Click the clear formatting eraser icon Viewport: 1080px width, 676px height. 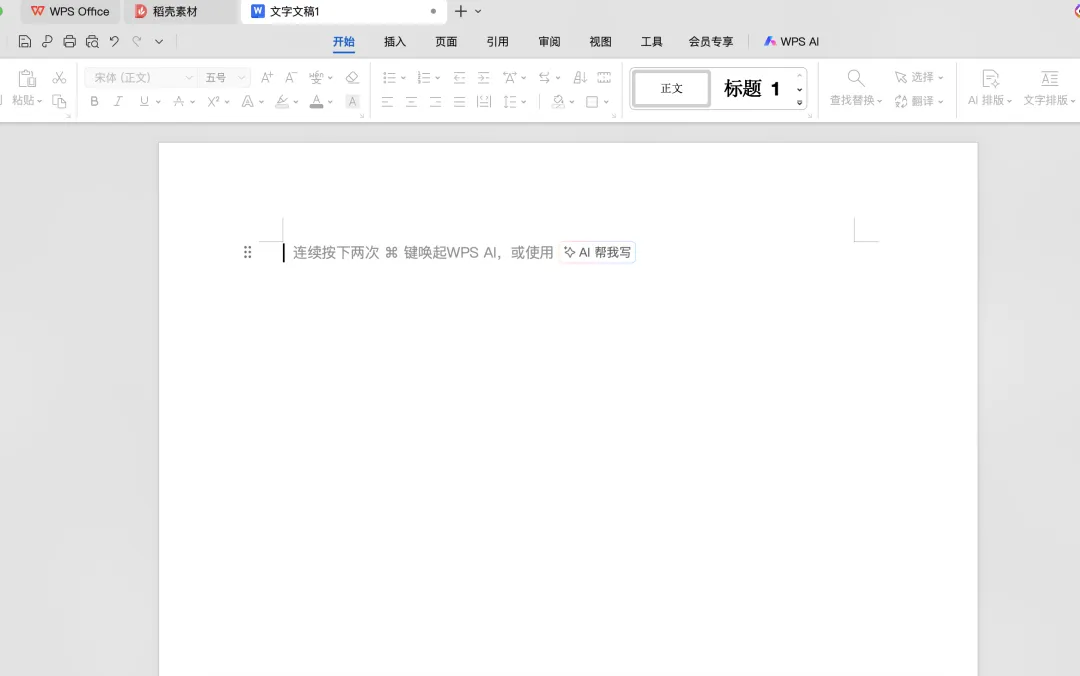[x=352, y=77]
